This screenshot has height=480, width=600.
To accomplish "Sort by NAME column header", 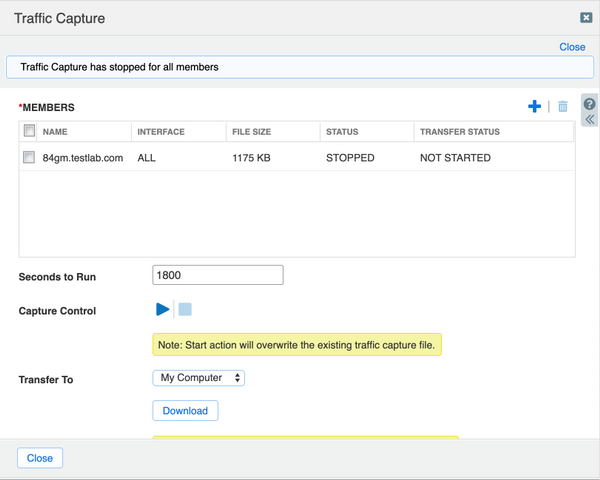I will (x=55, y=132).
